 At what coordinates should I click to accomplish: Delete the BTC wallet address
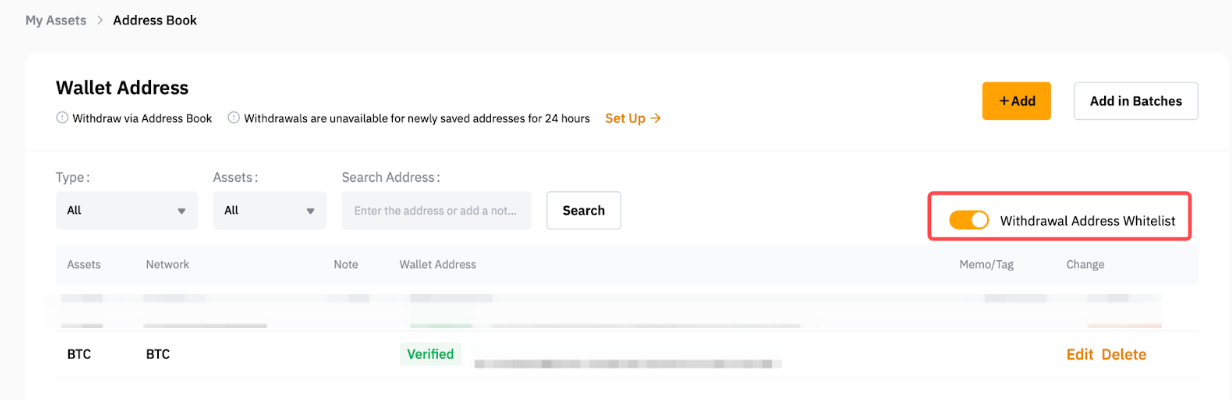pyautogui.click(x=1124, y=354)
